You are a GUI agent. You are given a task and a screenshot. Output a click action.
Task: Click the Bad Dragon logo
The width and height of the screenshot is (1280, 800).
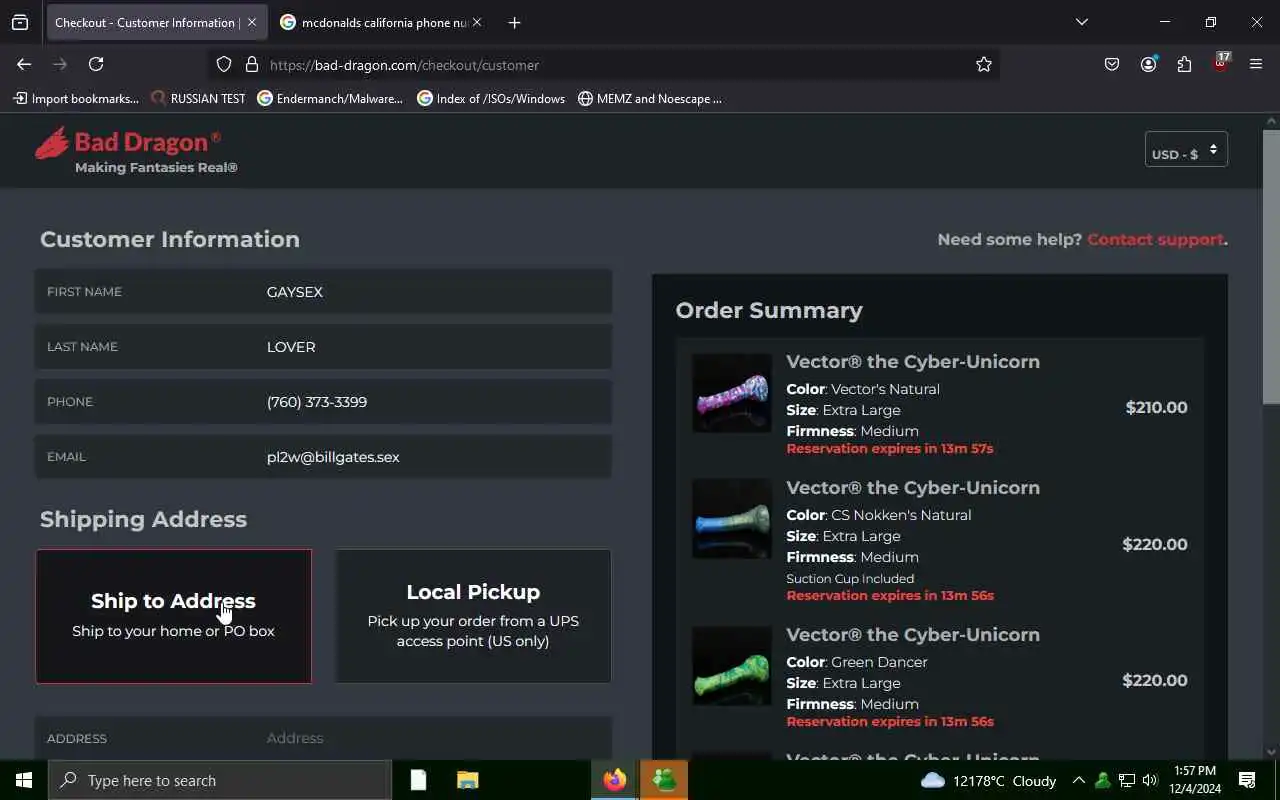click(136, 150)
